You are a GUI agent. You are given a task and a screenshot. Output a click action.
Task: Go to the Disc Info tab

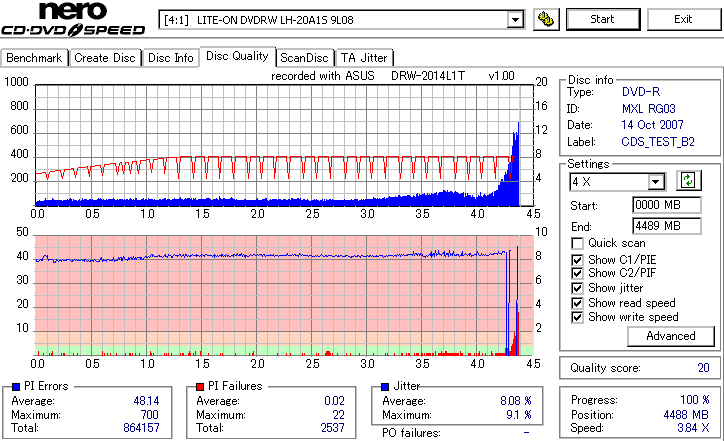tap(171, 58)
